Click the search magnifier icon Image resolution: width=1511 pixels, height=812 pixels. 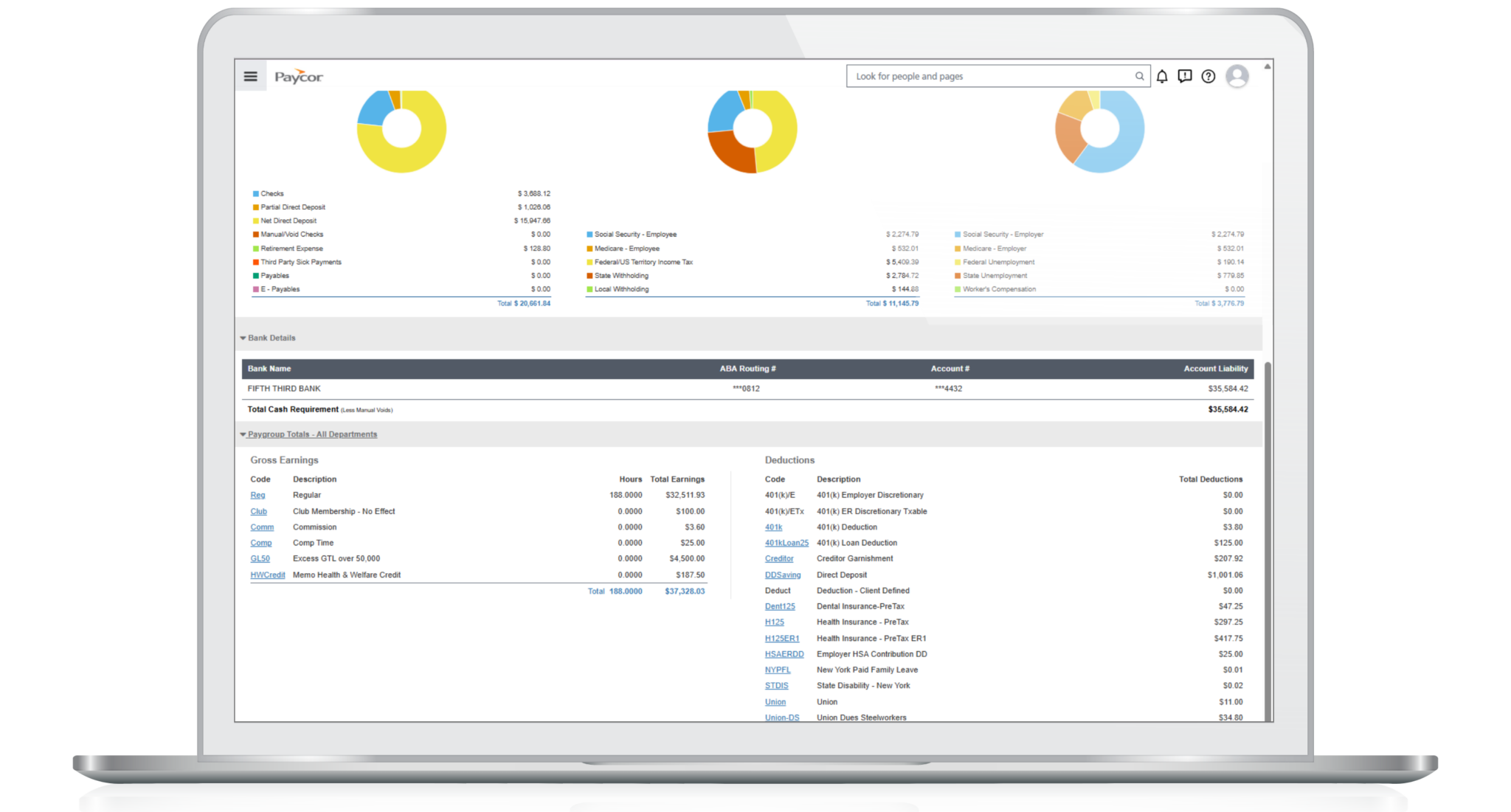[1138, 76]
